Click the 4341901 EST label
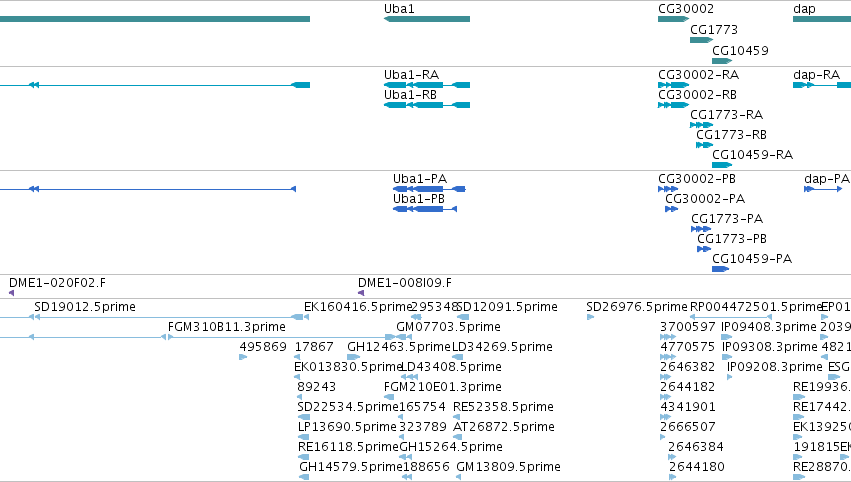Image resolution: width=851 pixels, height=482 pixels. click(688, 407)
